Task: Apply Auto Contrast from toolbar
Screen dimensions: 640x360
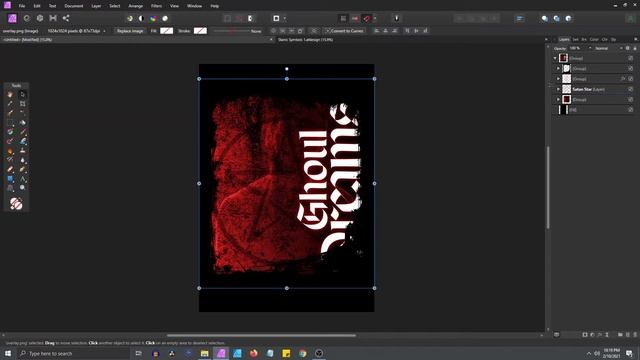Action: pos(141,18)
